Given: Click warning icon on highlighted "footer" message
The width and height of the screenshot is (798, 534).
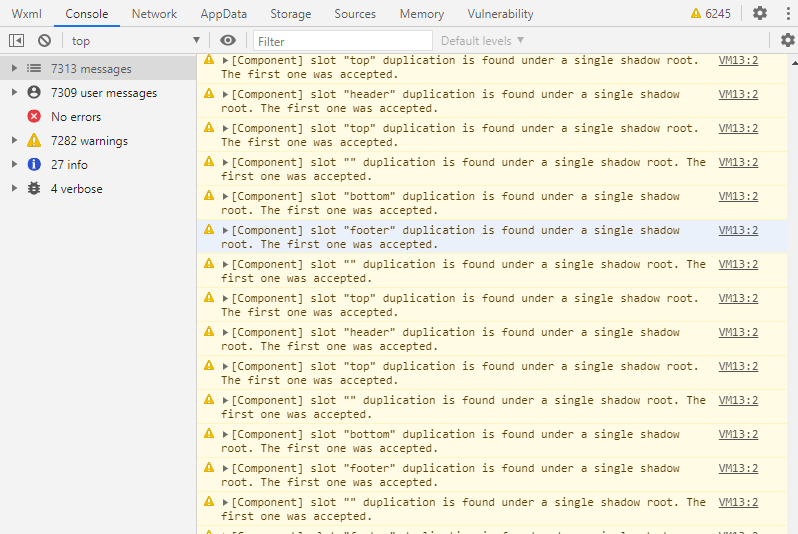Looking at the screenshot, I should click(x=209, y=230).
